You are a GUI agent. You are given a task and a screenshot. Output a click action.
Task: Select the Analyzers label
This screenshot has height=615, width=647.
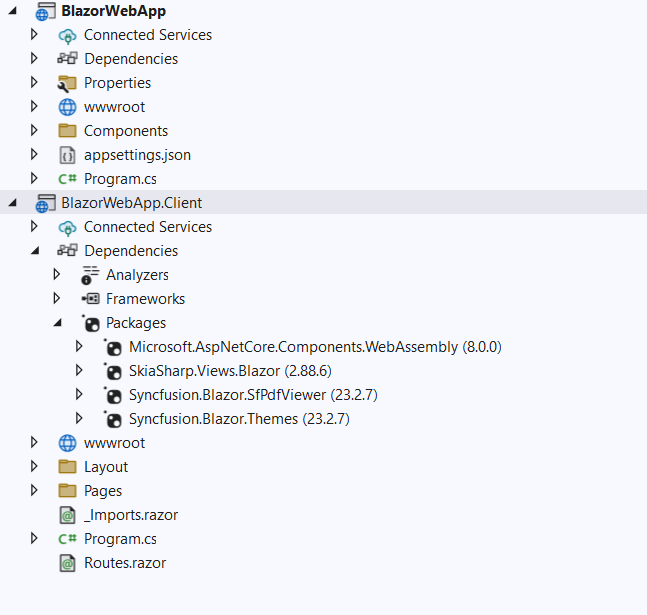point(137,275)
